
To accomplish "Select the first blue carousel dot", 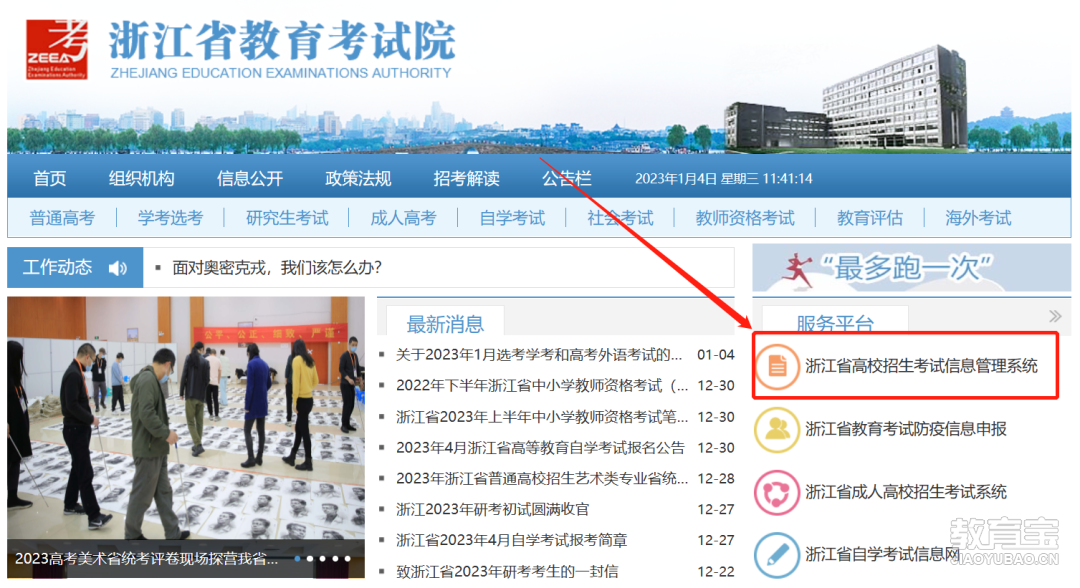I will tap(298, 558).
